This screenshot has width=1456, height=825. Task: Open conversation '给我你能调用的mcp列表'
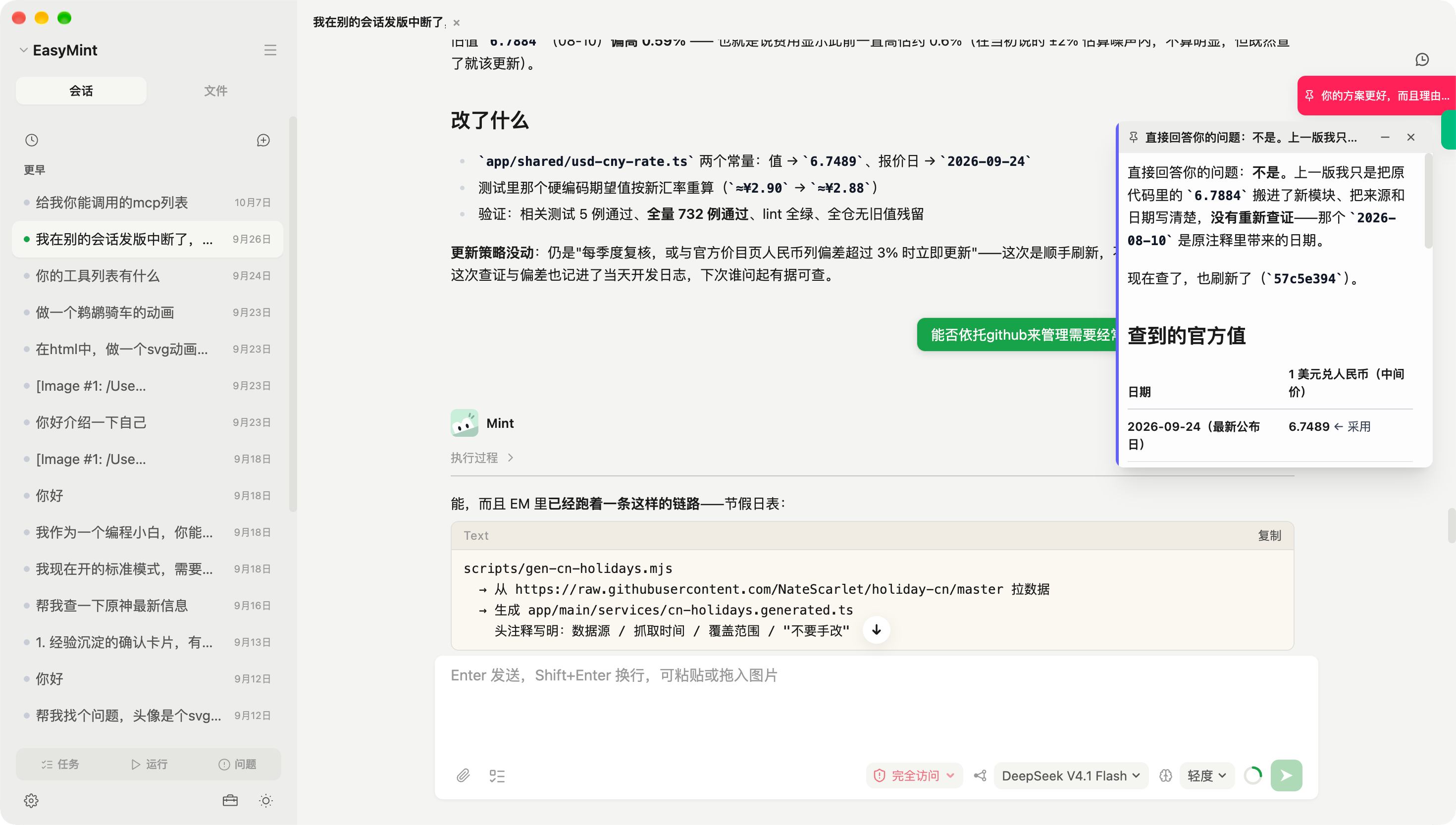pyautogui.click(x=147, y=202)
